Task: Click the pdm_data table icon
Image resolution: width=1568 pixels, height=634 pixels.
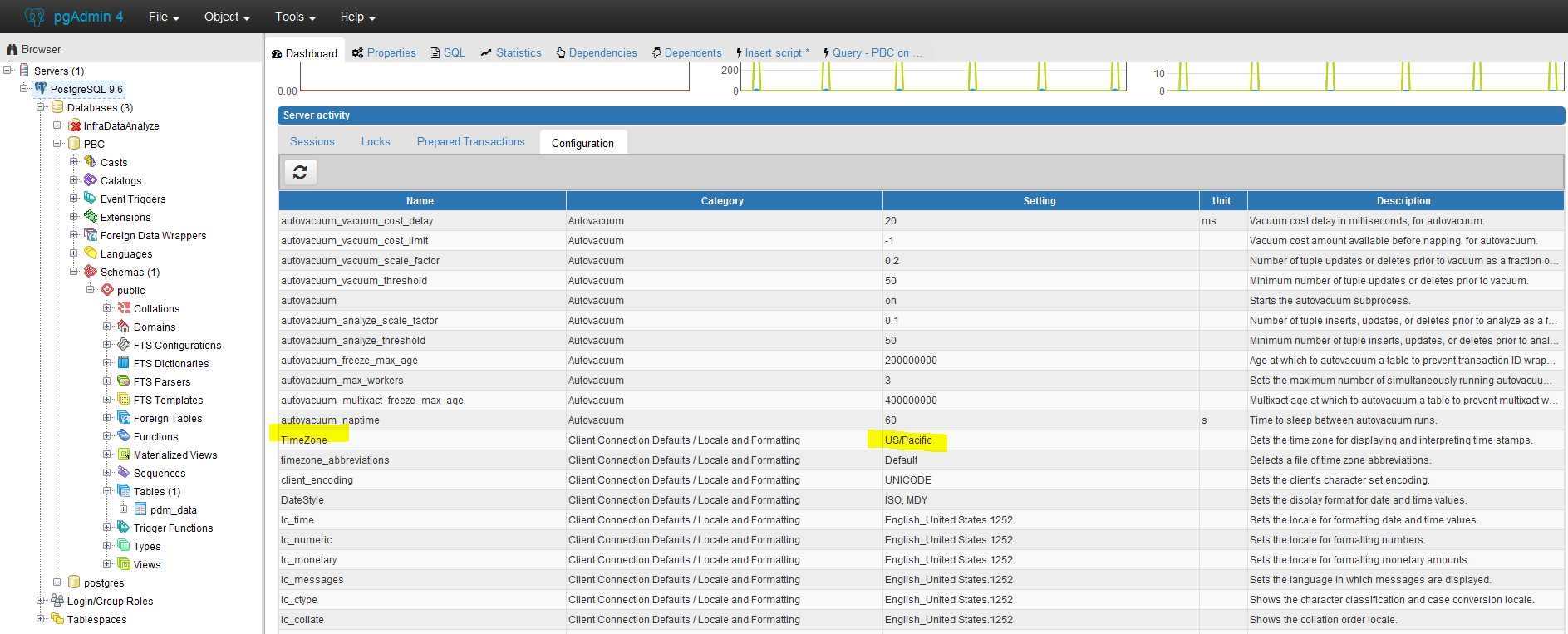Action: (140, 509)
